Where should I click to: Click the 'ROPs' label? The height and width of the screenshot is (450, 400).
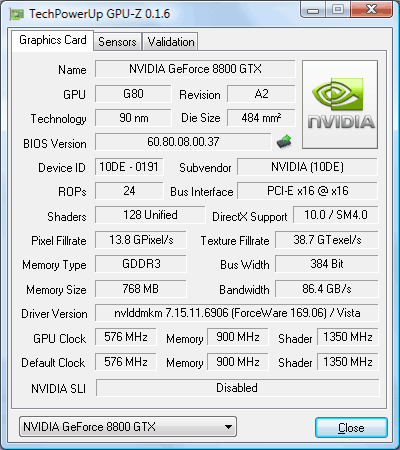coord(72,192)
